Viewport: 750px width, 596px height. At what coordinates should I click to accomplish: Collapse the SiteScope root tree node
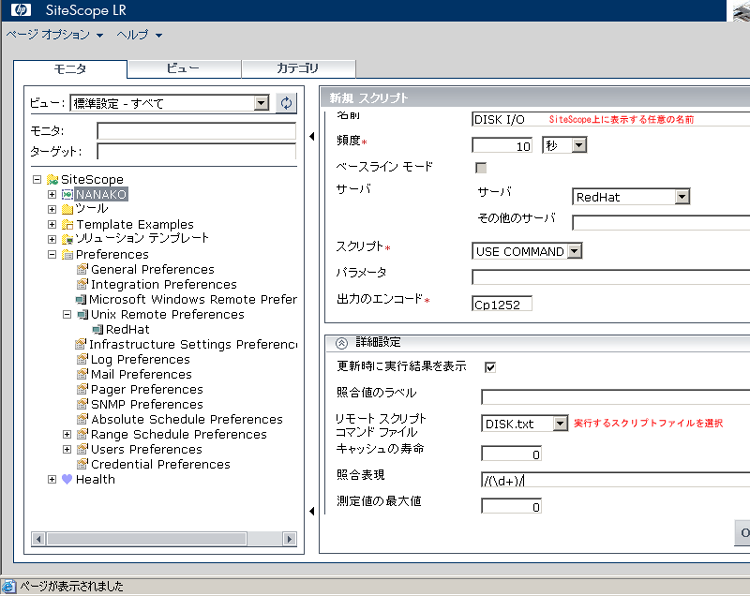click(x=37, y=180)
